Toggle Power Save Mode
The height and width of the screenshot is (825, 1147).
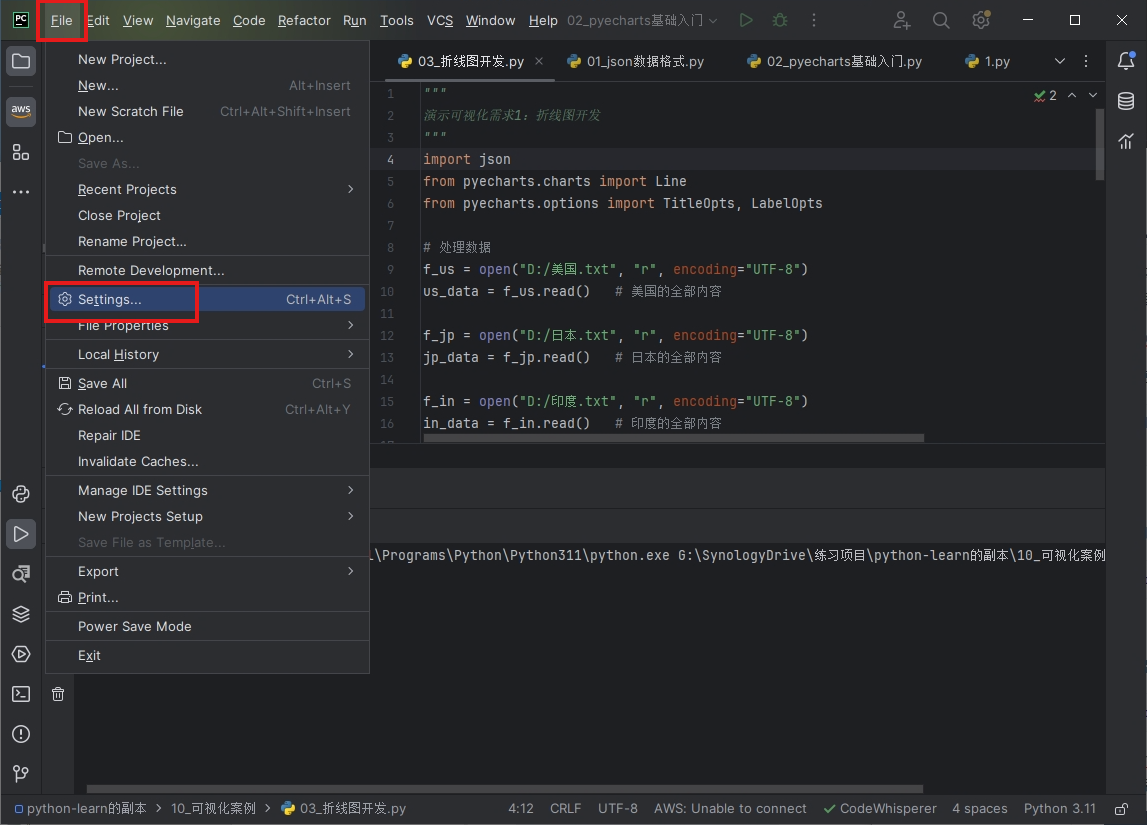pyautogui.click(x=134, y=627)
